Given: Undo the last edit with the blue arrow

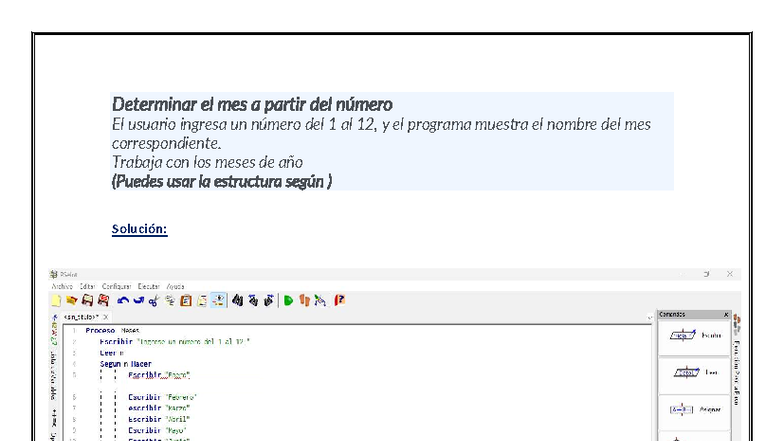Looking at the screenshot, I should tap(123, 300).
